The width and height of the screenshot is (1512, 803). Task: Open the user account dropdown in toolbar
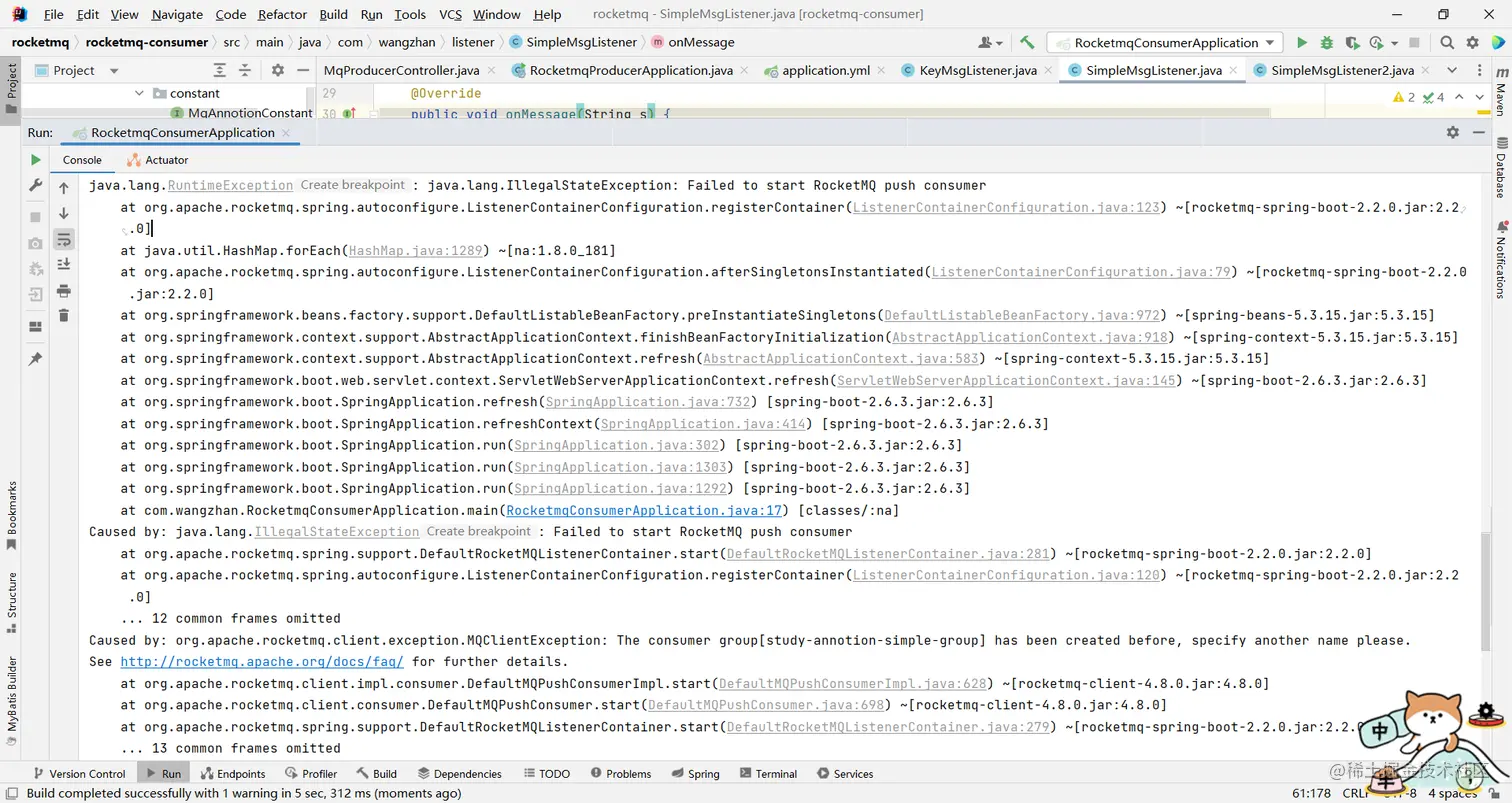coord(991,43)
